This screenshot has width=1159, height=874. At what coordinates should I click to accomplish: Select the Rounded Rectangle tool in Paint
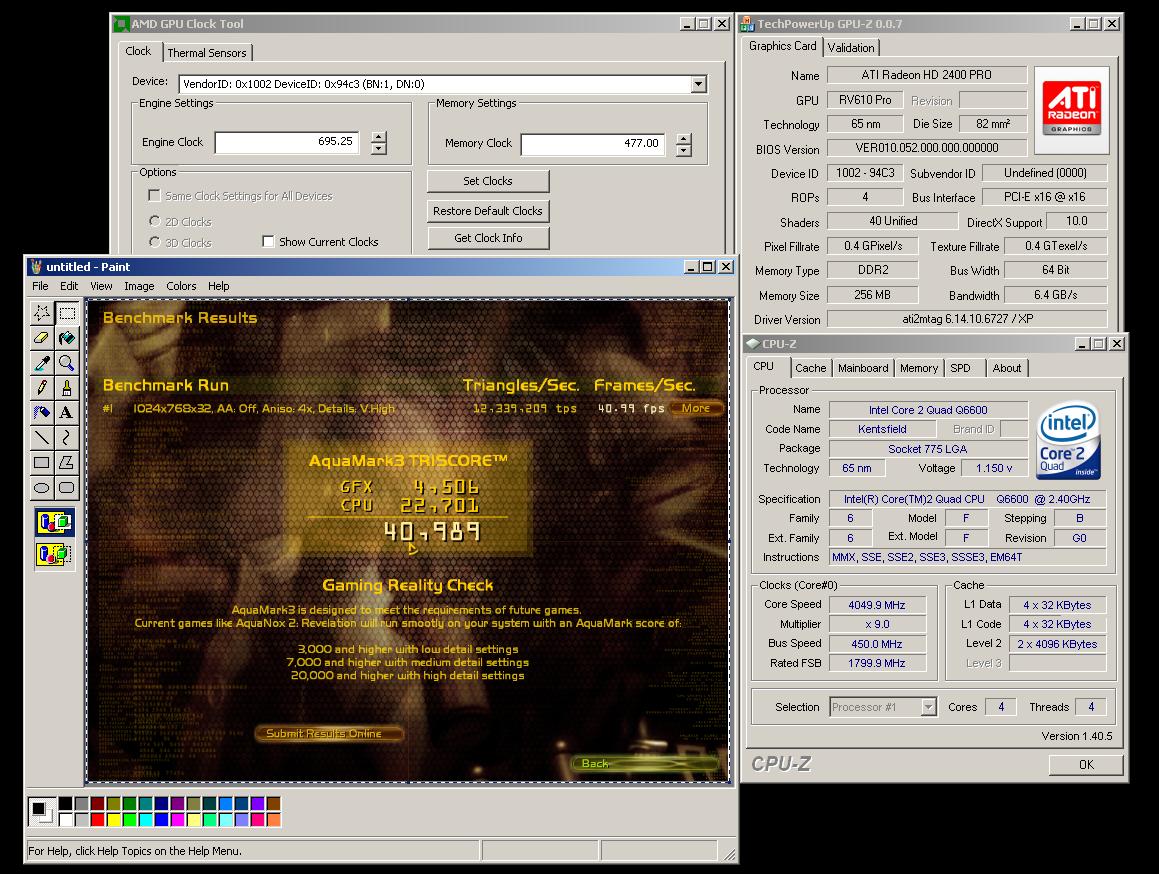point(67,487)
